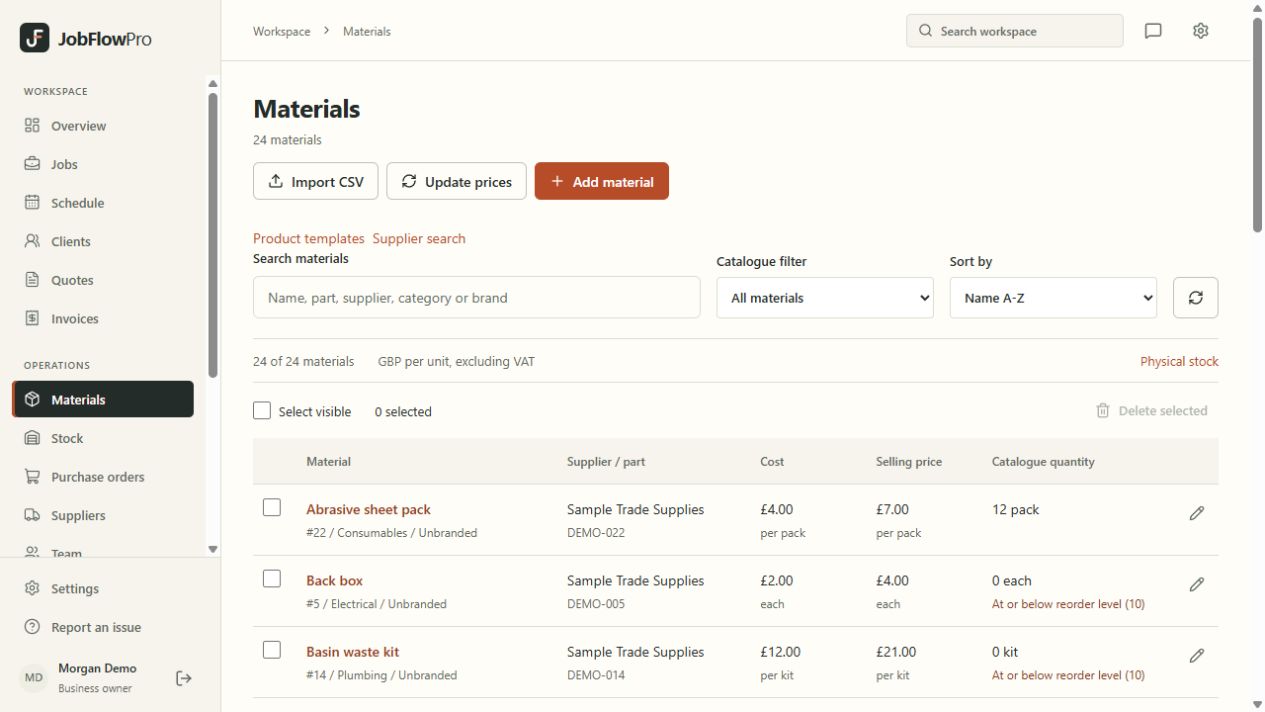Image resolution: width=1265 pixels, height=712 pixels.
Task: Open the gear settings icon in the header
Action: 1201,31
